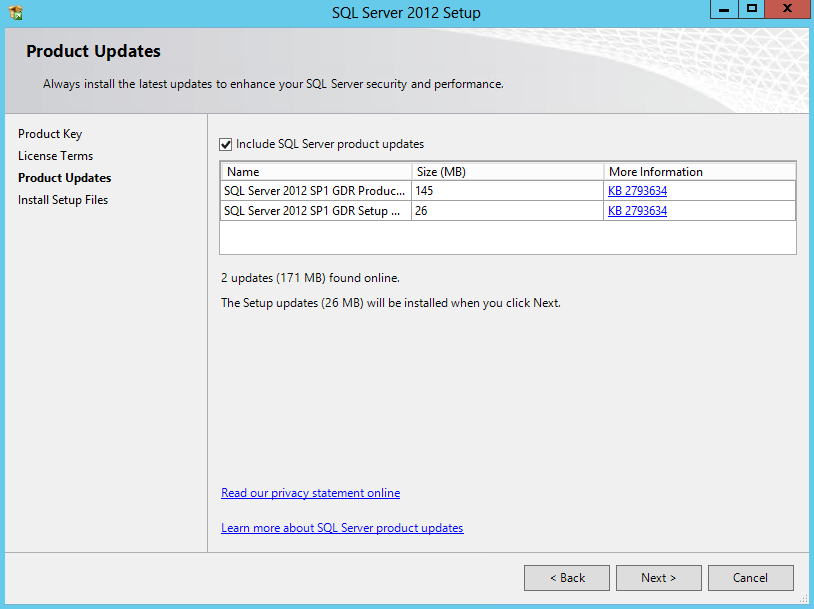Screen dimensions: 814x609
Task: Select the License Terms step
Action: 56,156
